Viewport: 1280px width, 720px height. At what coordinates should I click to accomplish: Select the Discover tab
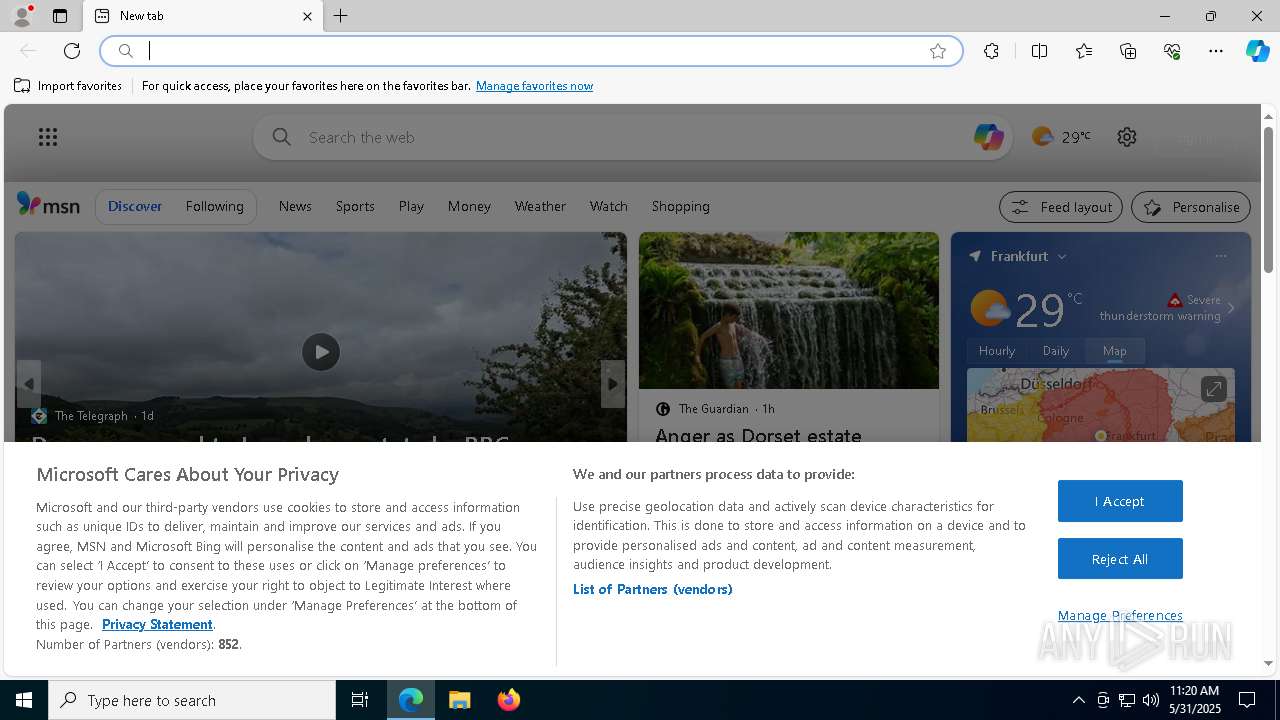click(x=135, y=206)
